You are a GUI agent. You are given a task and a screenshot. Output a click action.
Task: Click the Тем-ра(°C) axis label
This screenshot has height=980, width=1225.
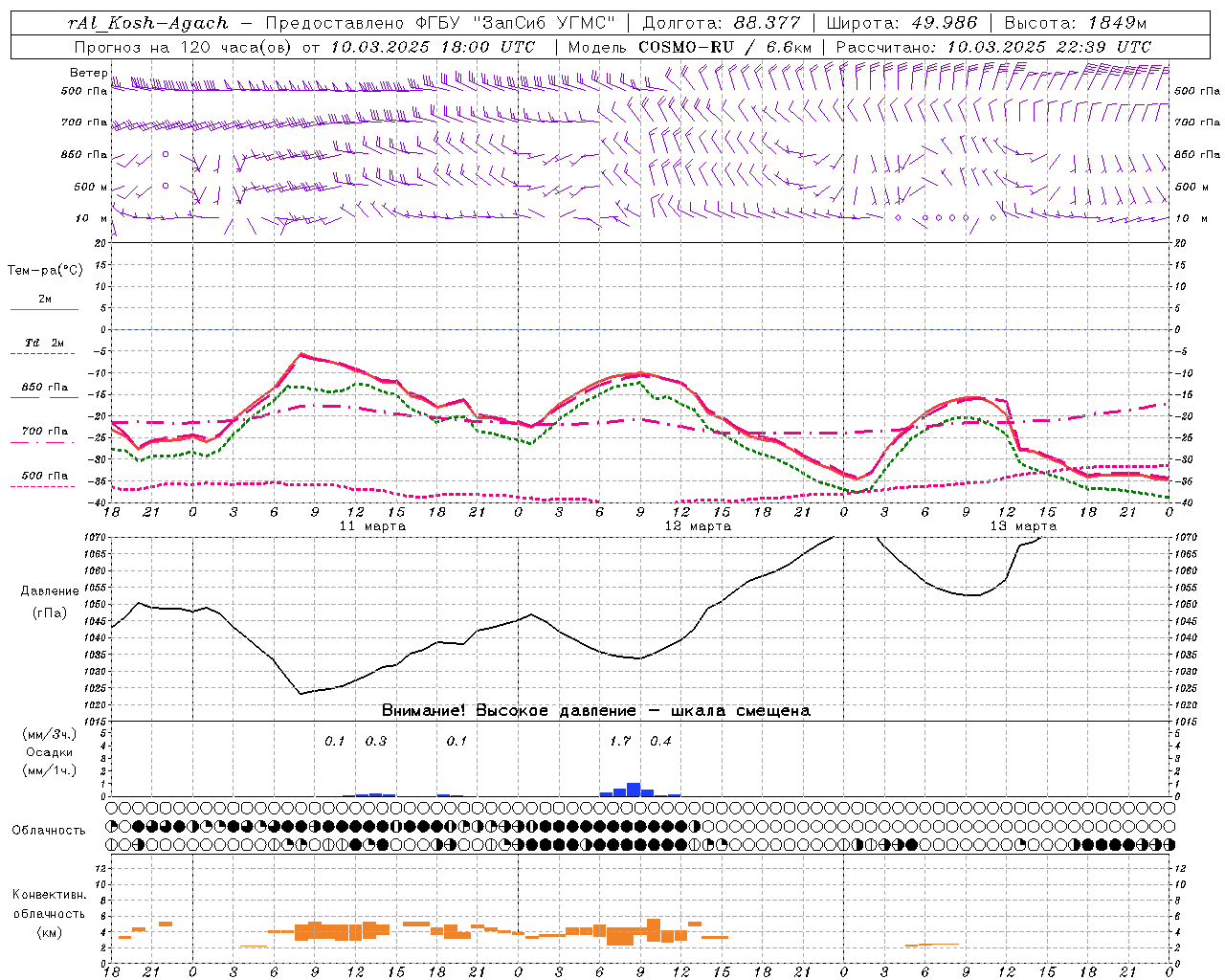click(x=45, y=271)
